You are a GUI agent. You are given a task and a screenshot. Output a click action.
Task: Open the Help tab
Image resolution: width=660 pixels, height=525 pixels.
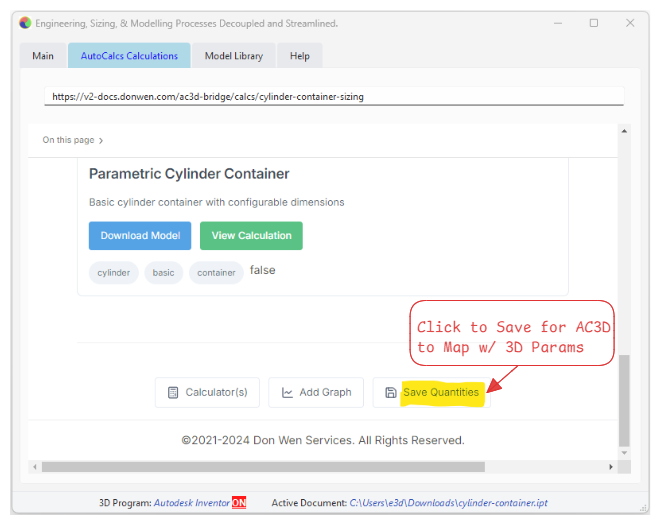point(300,56)
